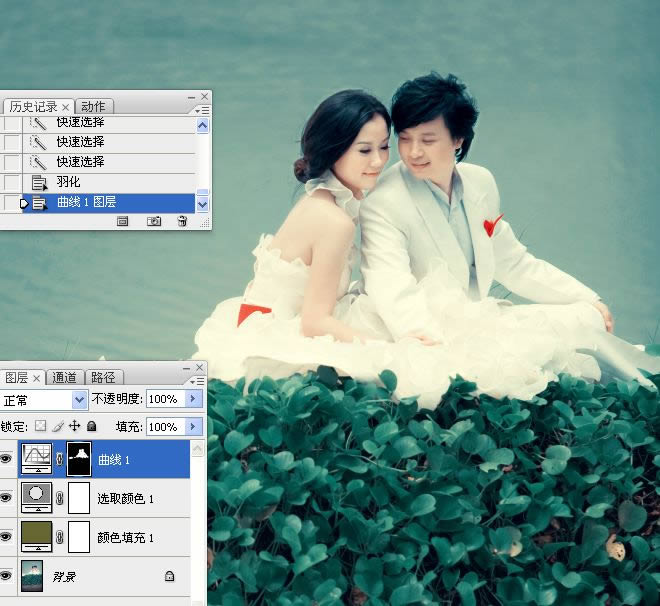Click the delete state trash icon in History
This screenshot has width=660, height=606.
(181, 221)
